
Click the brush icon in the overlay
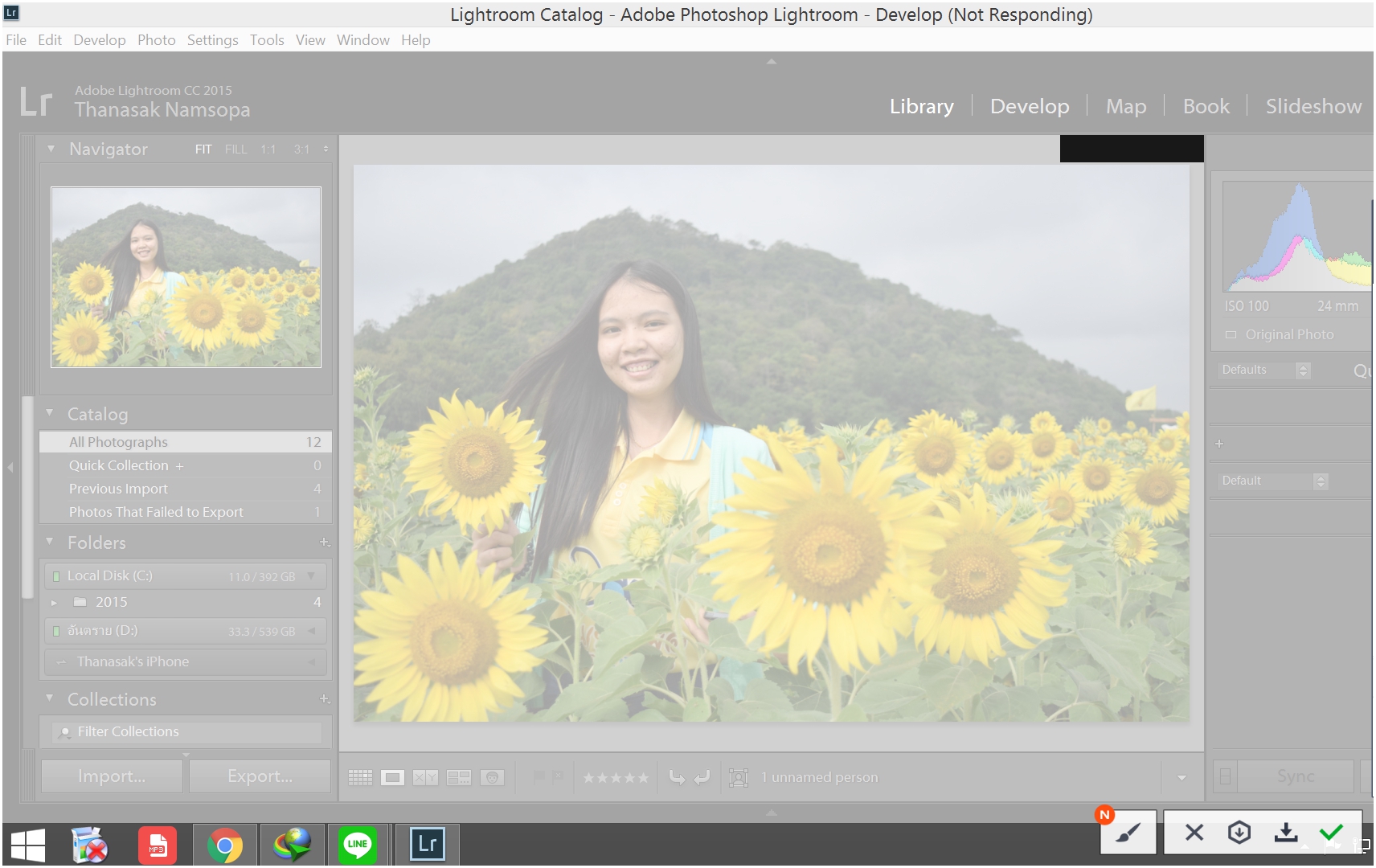point(1128,833)
